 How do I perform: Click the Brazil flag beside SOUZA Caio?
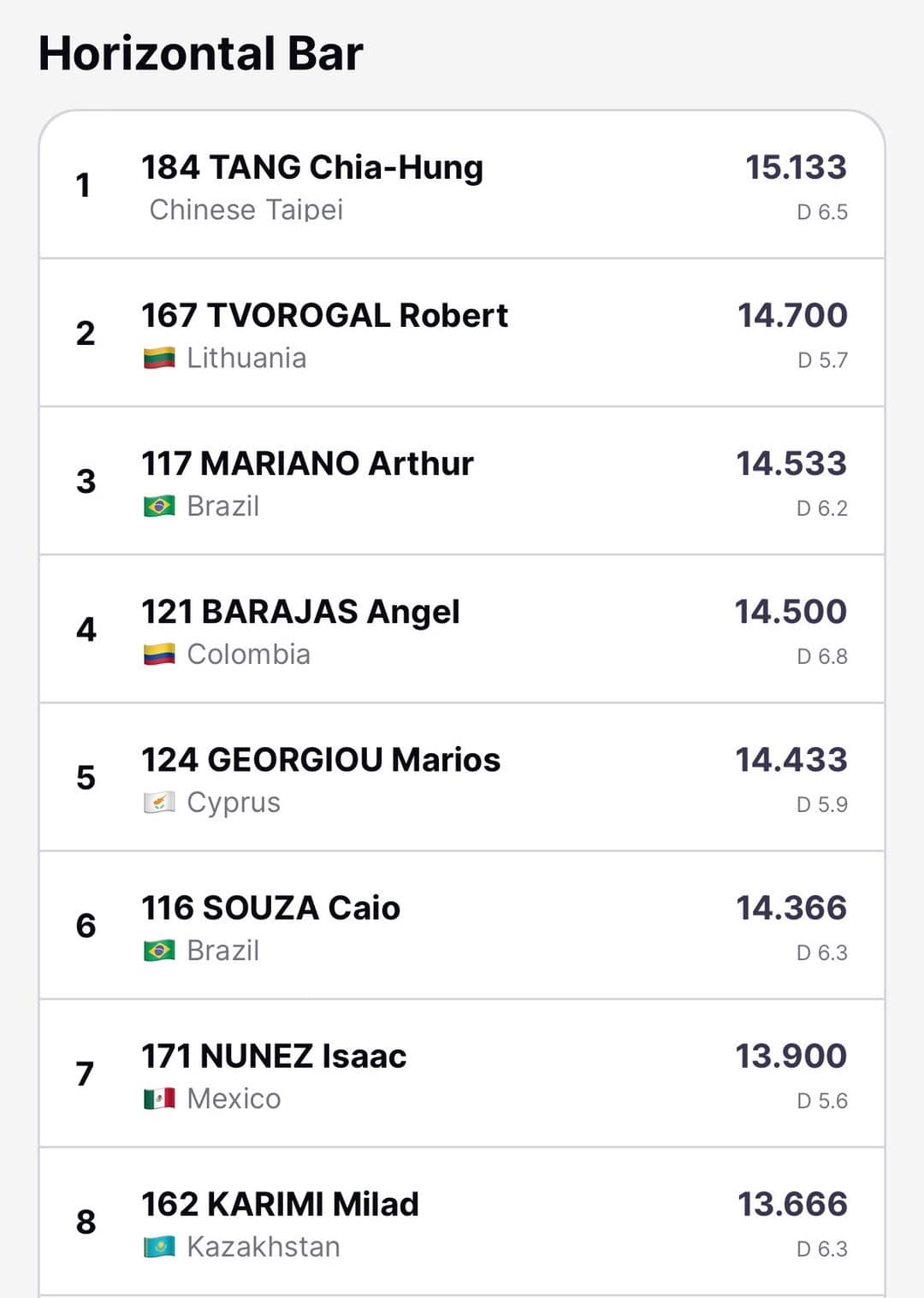pyautogui.click(x=159, y=951)
